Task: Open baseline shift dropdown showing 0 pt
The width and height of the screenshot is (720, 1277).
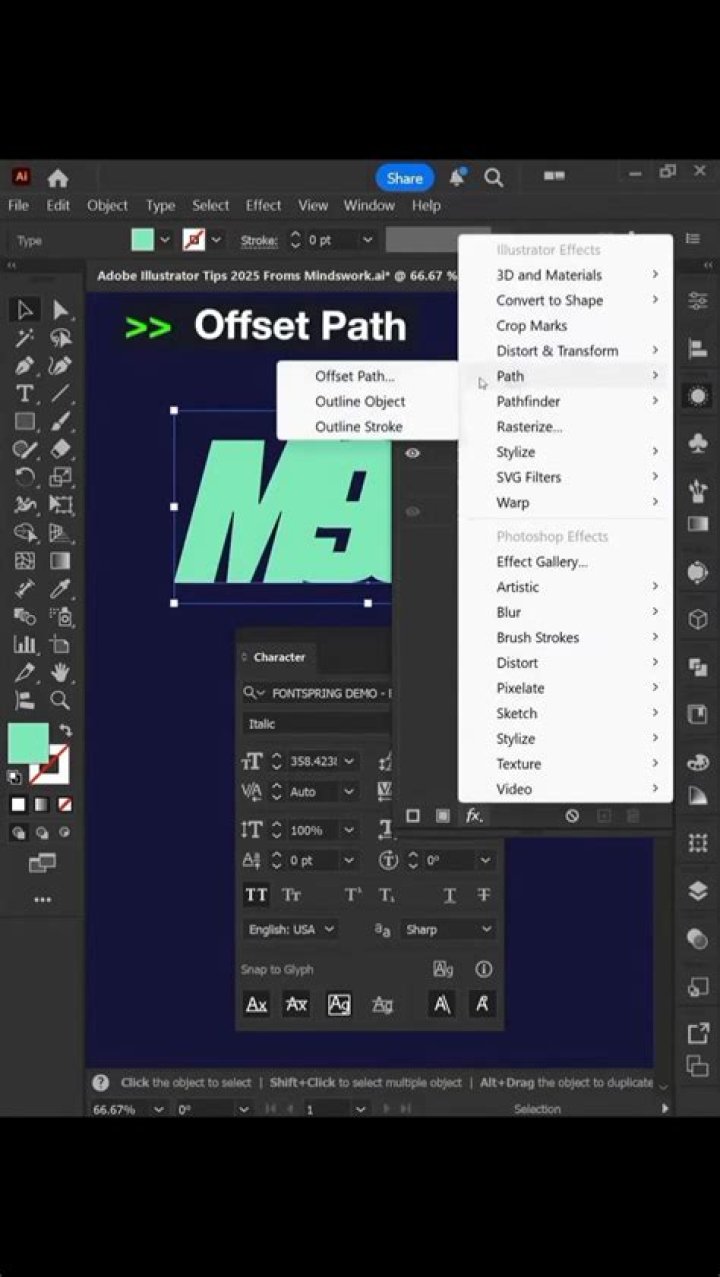Action: [349, 860]
